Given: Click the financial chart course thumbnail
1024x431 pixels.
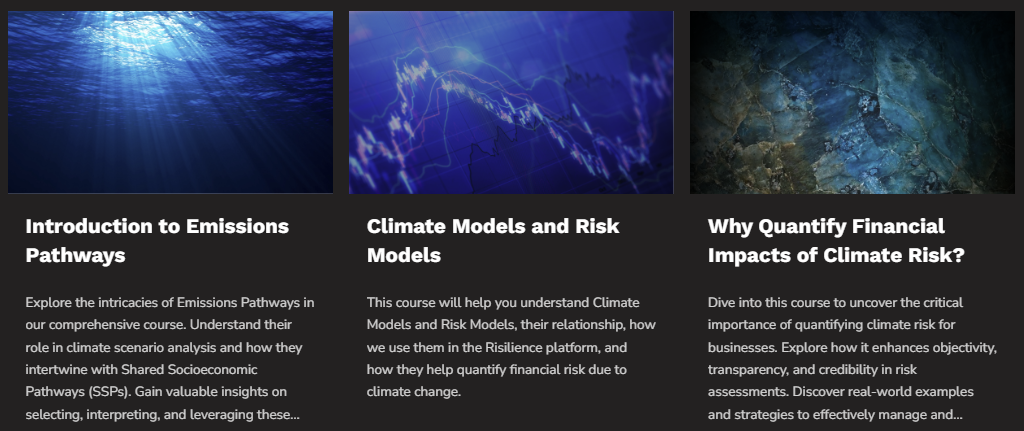Looking at the screenshot, I should 511,102.
